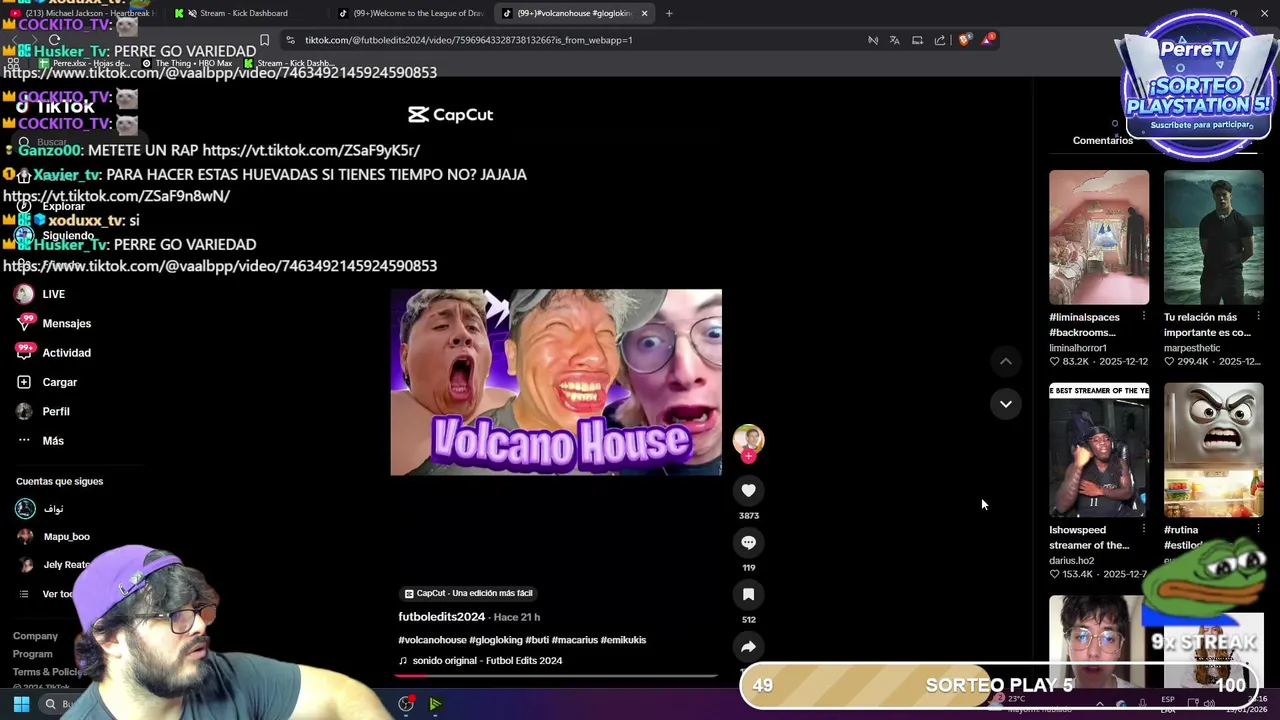
Task: Open the #liminalspaces #backrooms video thumbnail
Action: pyautogui.click(x=1099, y=237)
